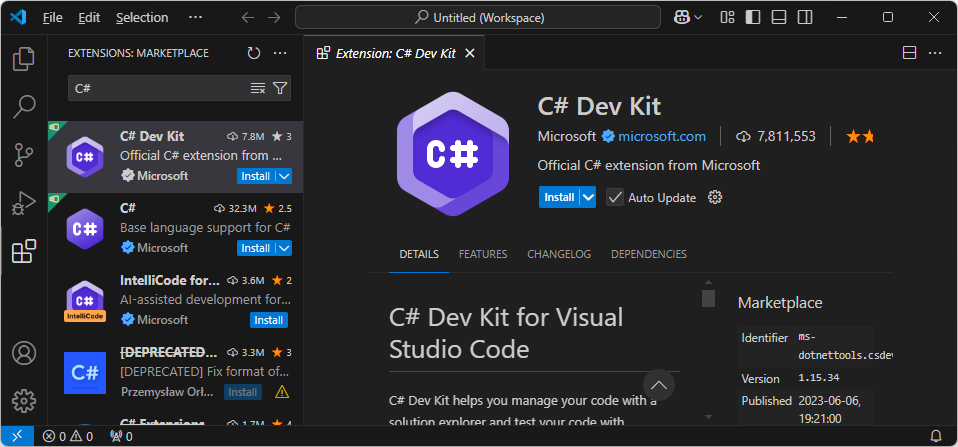Toggle the bottom panel
Screen dimensions: 958x447
778,18
